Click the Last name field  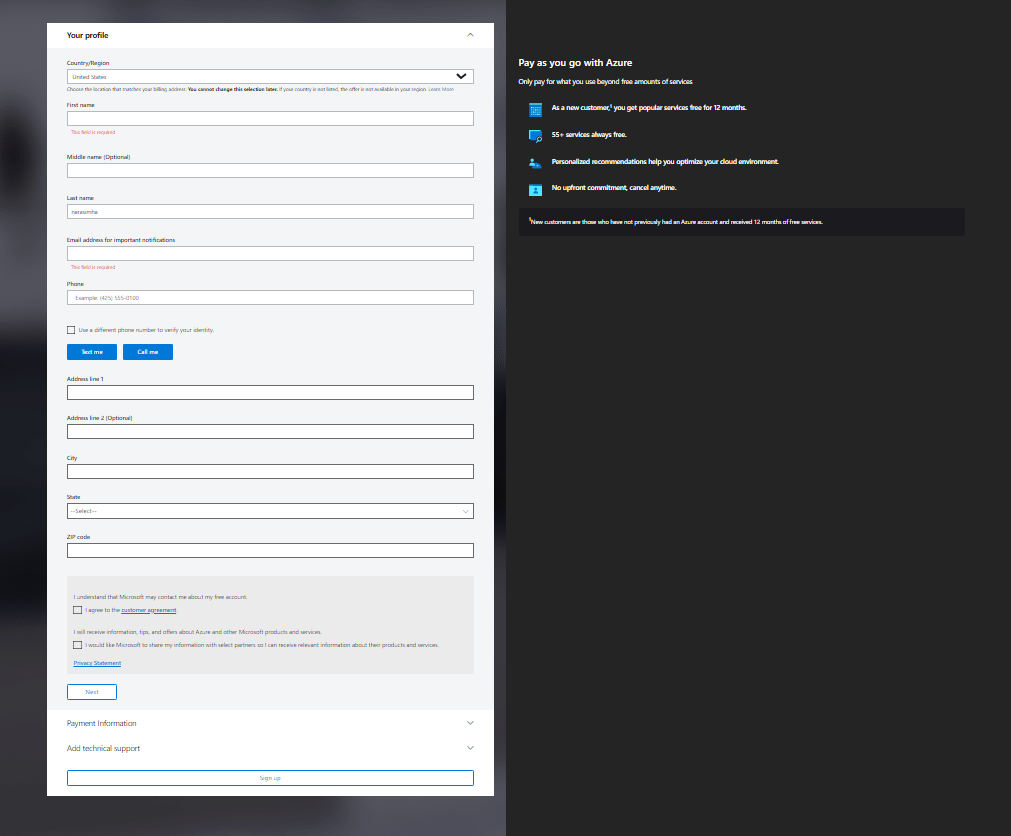pos(270,211)
